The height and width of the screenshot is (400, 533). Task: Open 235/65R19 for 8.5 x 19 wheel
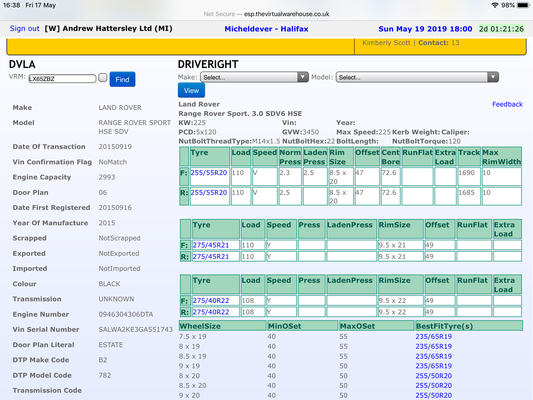(x=433, y=356)
